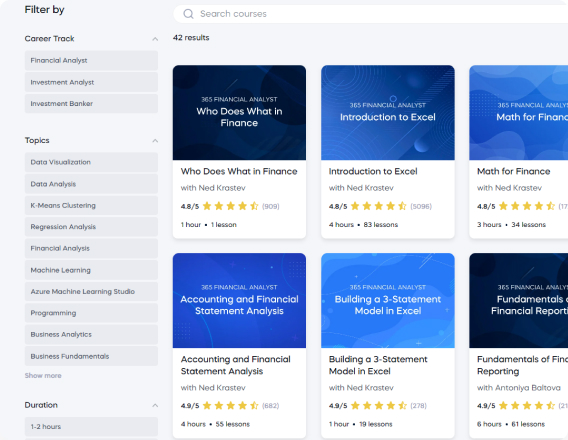Show more topics link

point(43,376)
